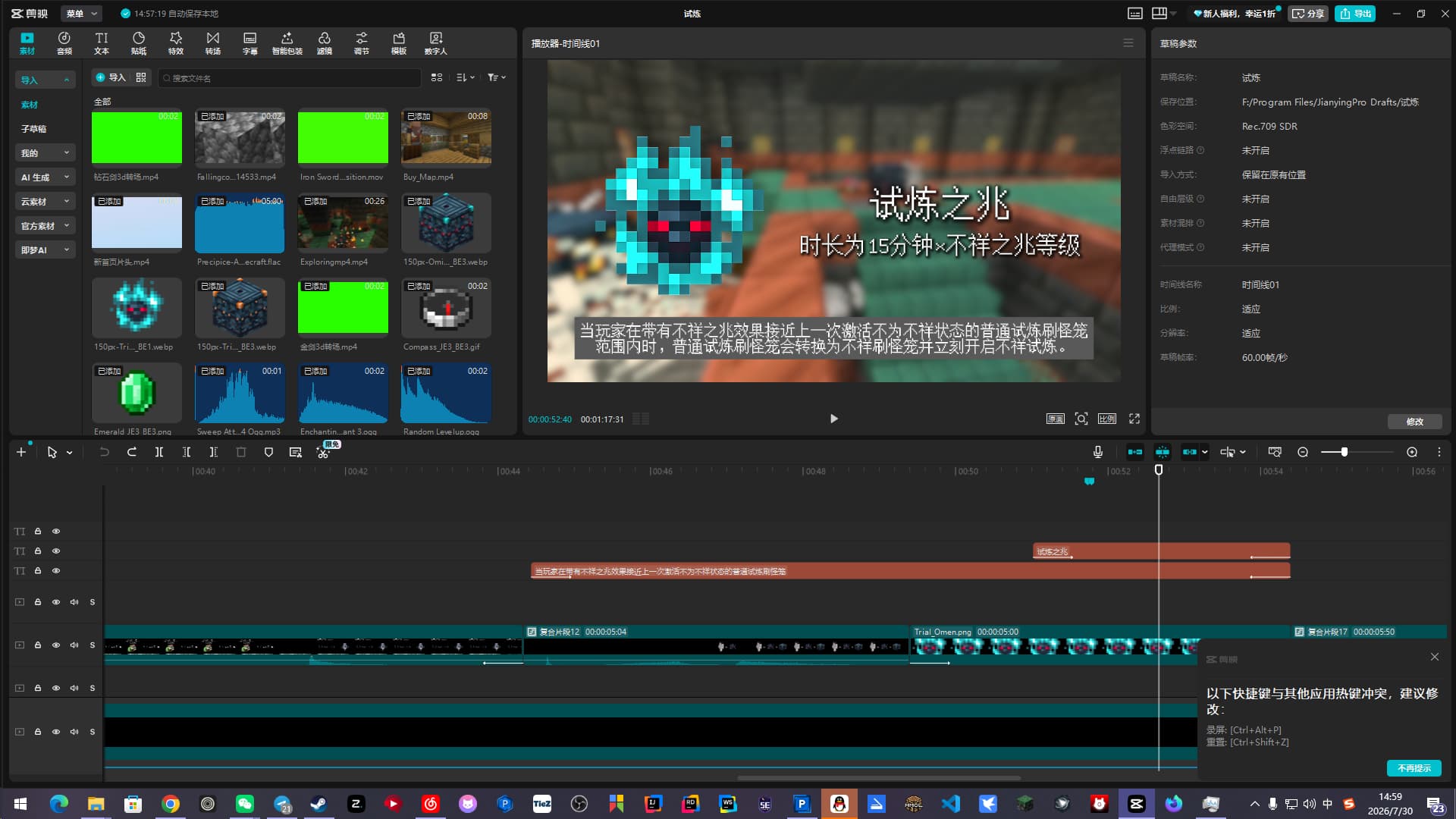Click the undo arrow in timeline toolbar
This screenshot has height=819, width=1456.
(x=105, y=452)
